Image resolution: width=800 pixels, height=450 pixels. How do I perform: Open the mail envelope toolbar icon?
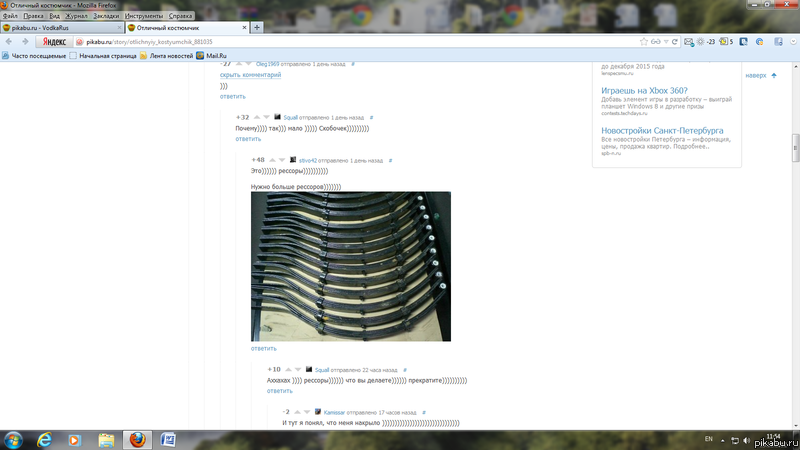coord(689,42)
